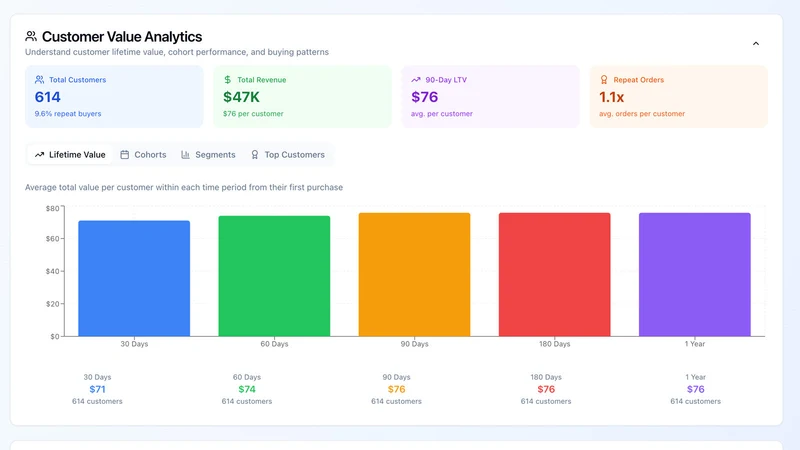This screenshot has height=450, width=800.
Task: Open the 90-Day LTV $76 card
Action: (x=490, y=96)
